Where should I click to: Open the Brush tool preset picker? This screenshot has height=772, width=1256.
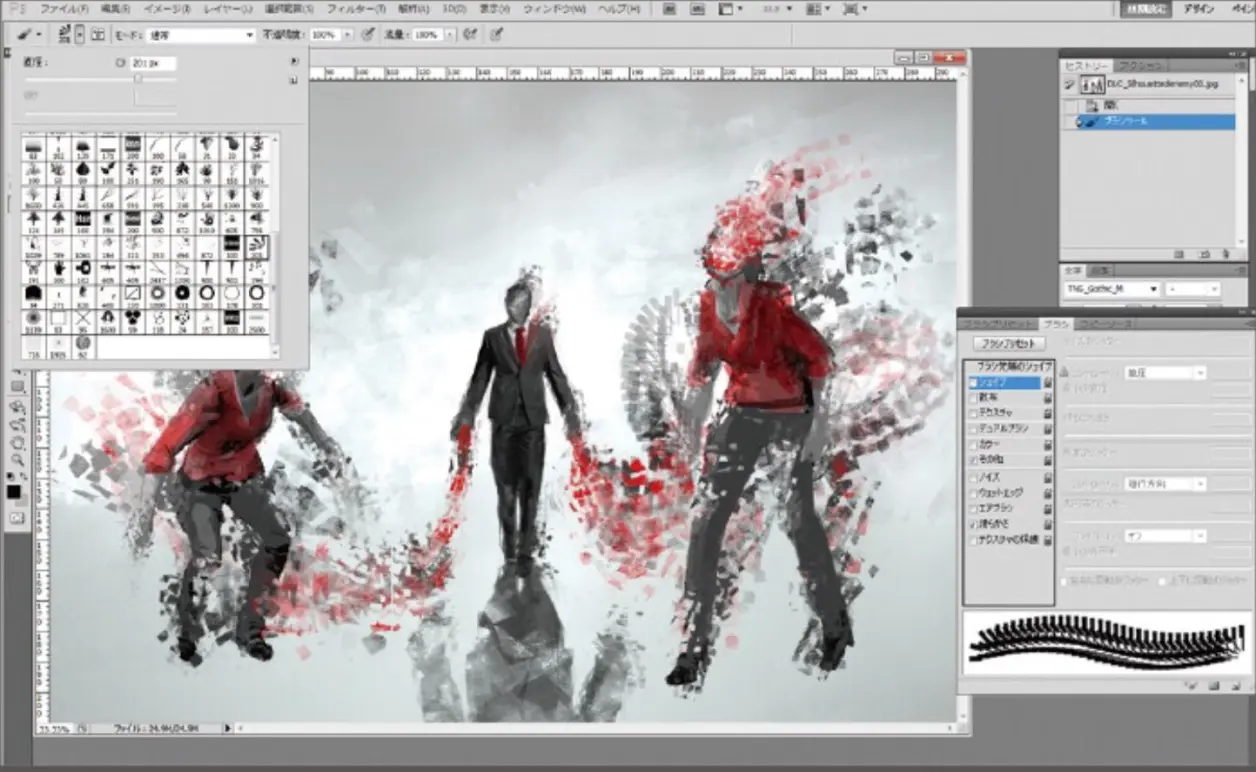point(28,34)
